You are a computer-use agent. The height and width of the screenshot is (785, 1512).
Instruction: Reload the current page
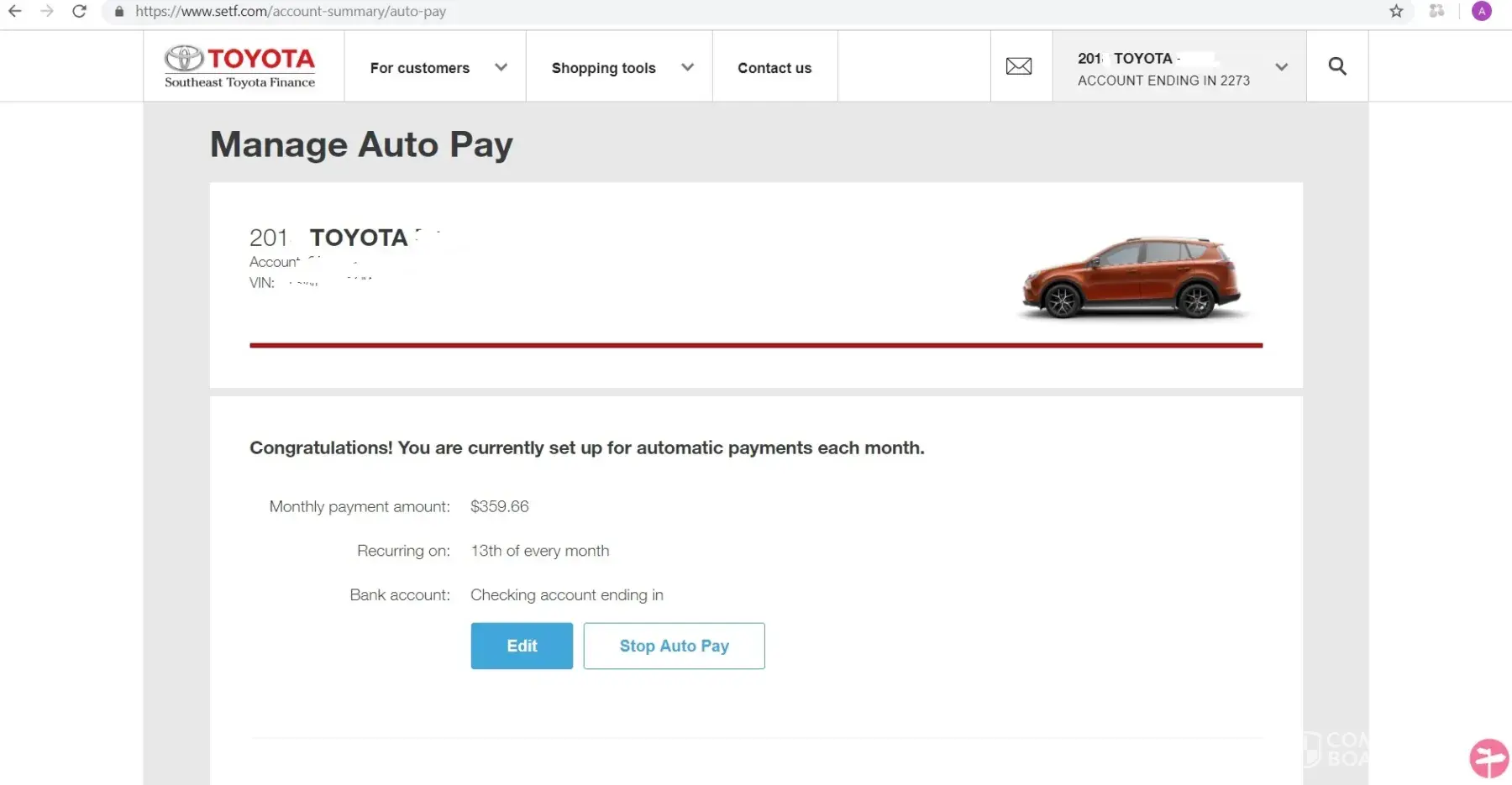click(x=79, y=12)
